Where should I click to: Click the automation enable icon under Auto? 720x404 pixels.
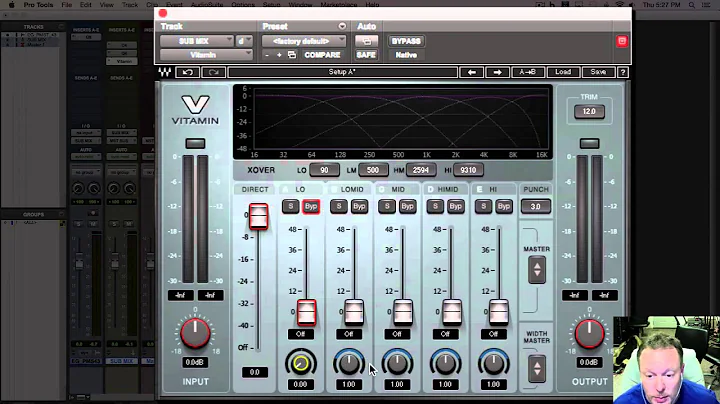pos(366,41)
